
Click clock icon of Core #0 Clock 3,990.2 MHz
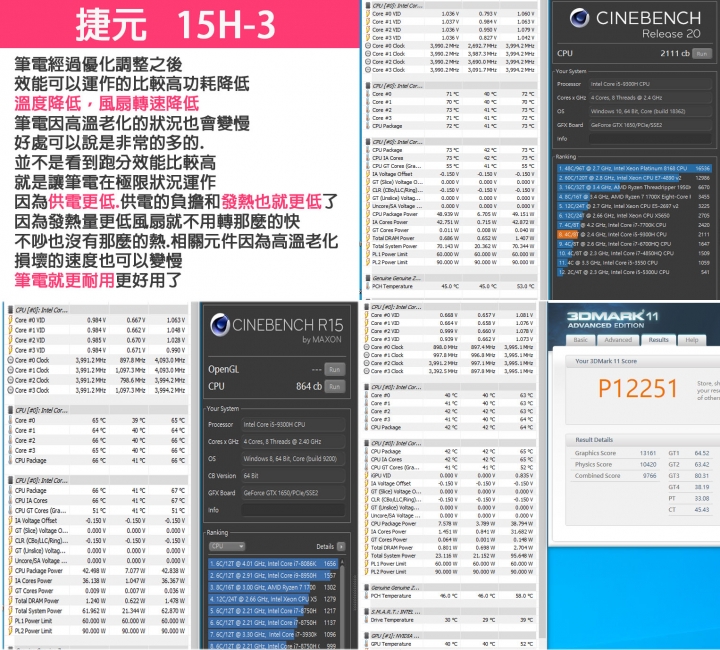tap(368, 45)
